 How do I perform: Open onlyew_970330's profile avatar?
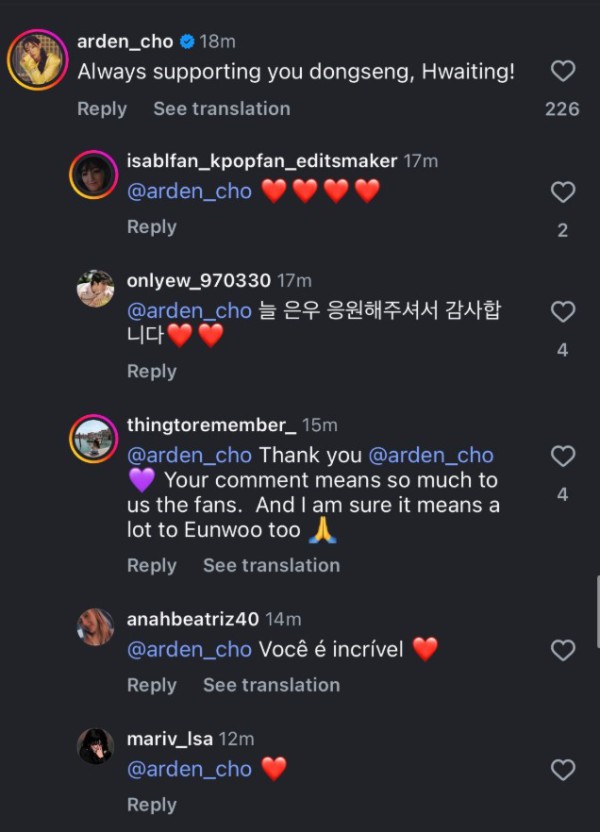pyautogui.click(x=95, y=288)
